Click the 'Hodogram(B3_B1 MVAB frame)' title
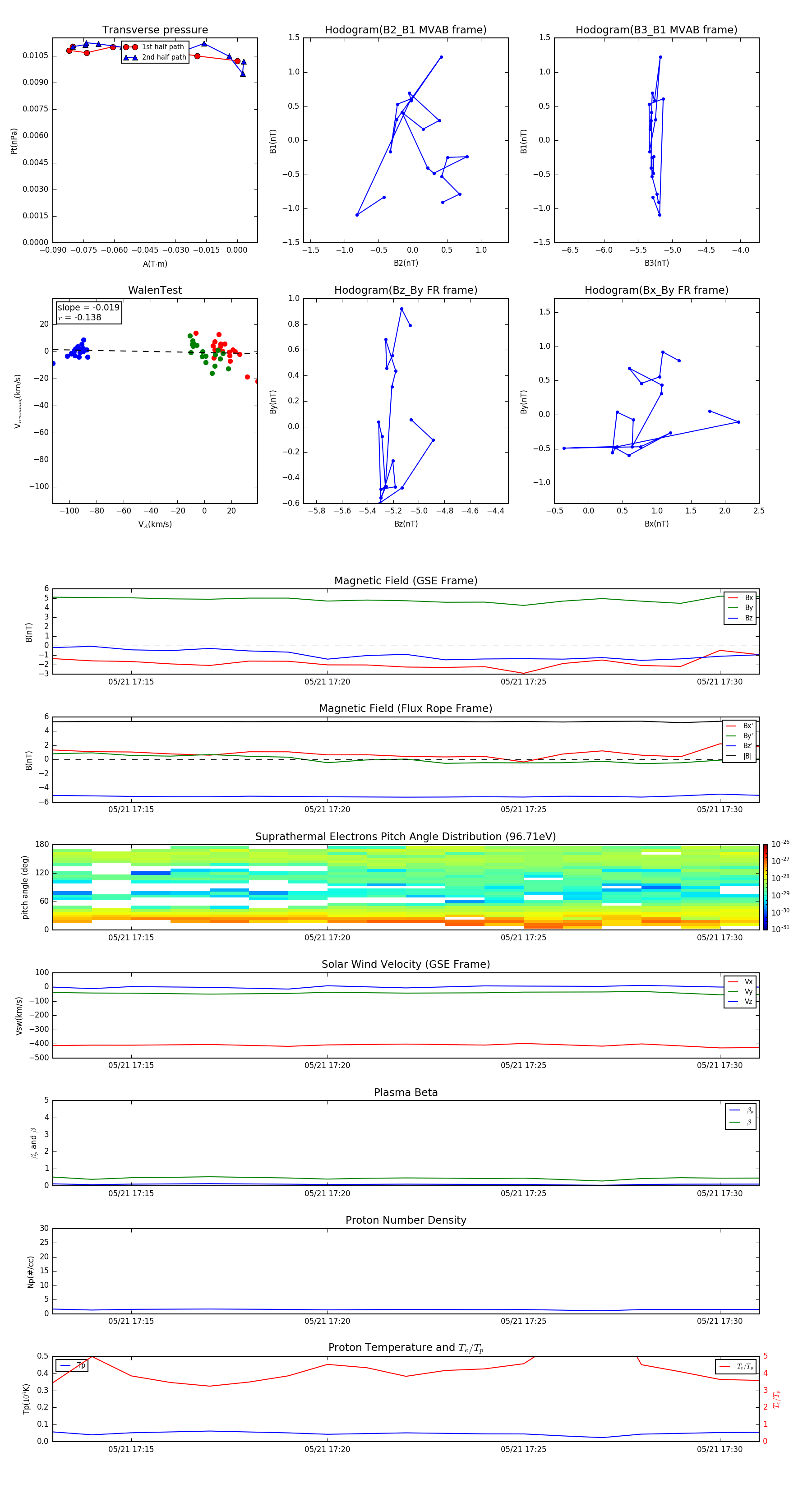Screen dimensions: 812x1489 tap(656, 30)
